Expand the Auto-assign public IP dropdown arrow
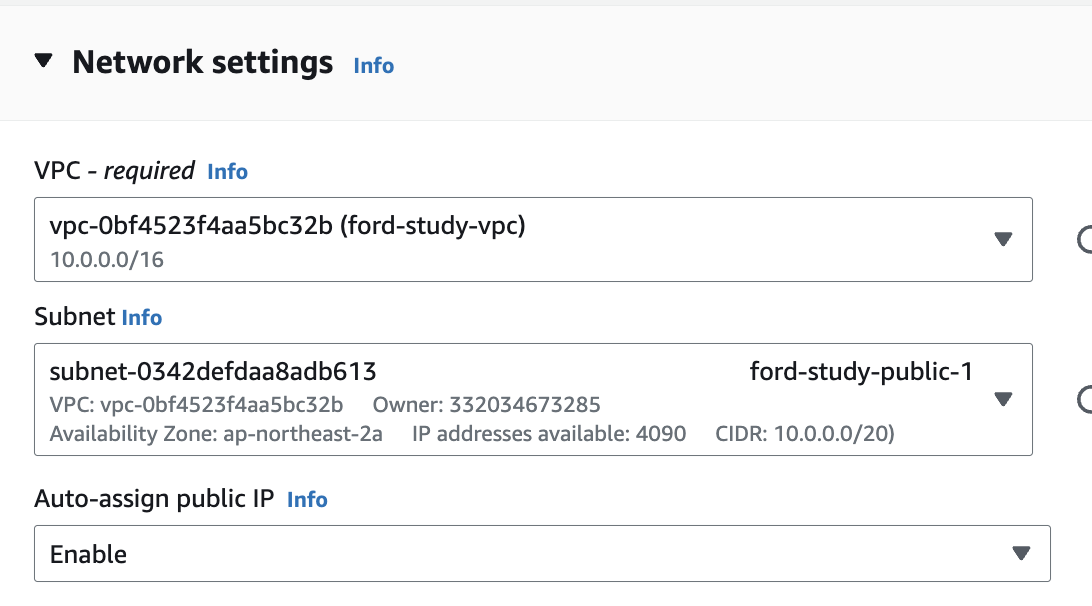The image size is (1092, 606). [x=1021, y=554]
